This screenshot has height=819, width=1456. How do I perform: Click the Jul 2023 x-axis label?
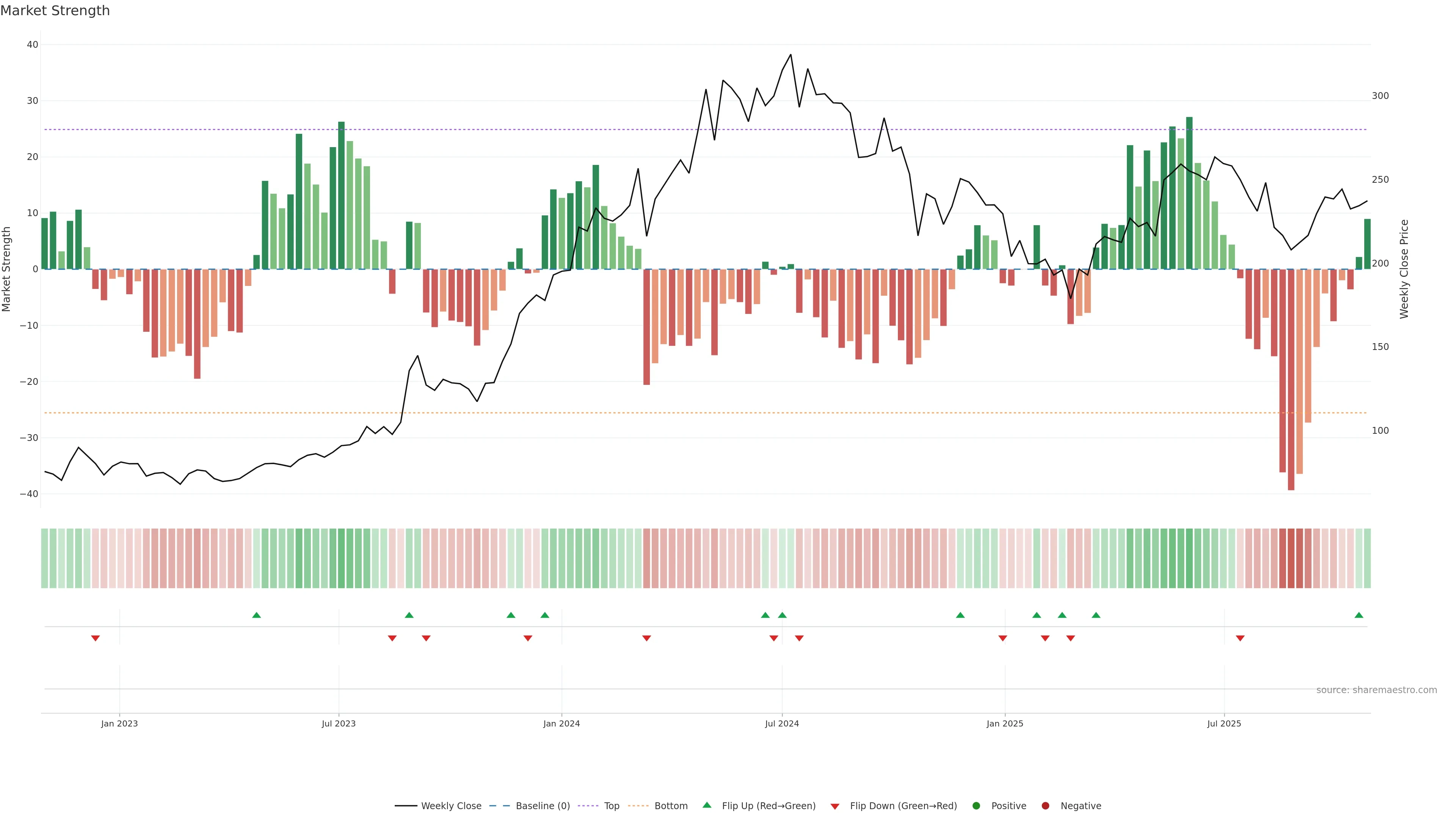[339, 723]
